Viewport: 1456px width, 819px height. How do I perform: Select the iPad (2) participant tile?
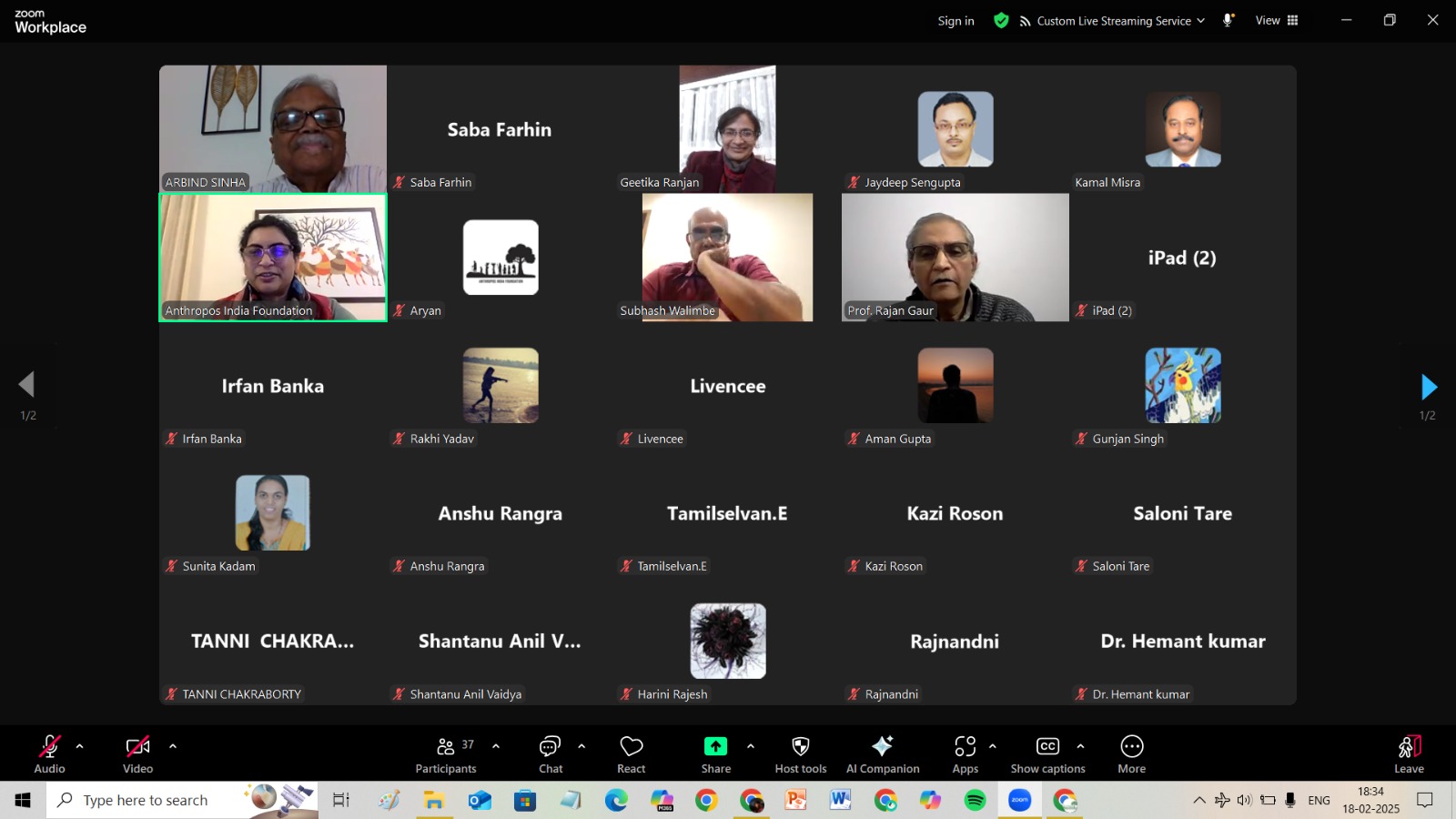[1183, 257]
